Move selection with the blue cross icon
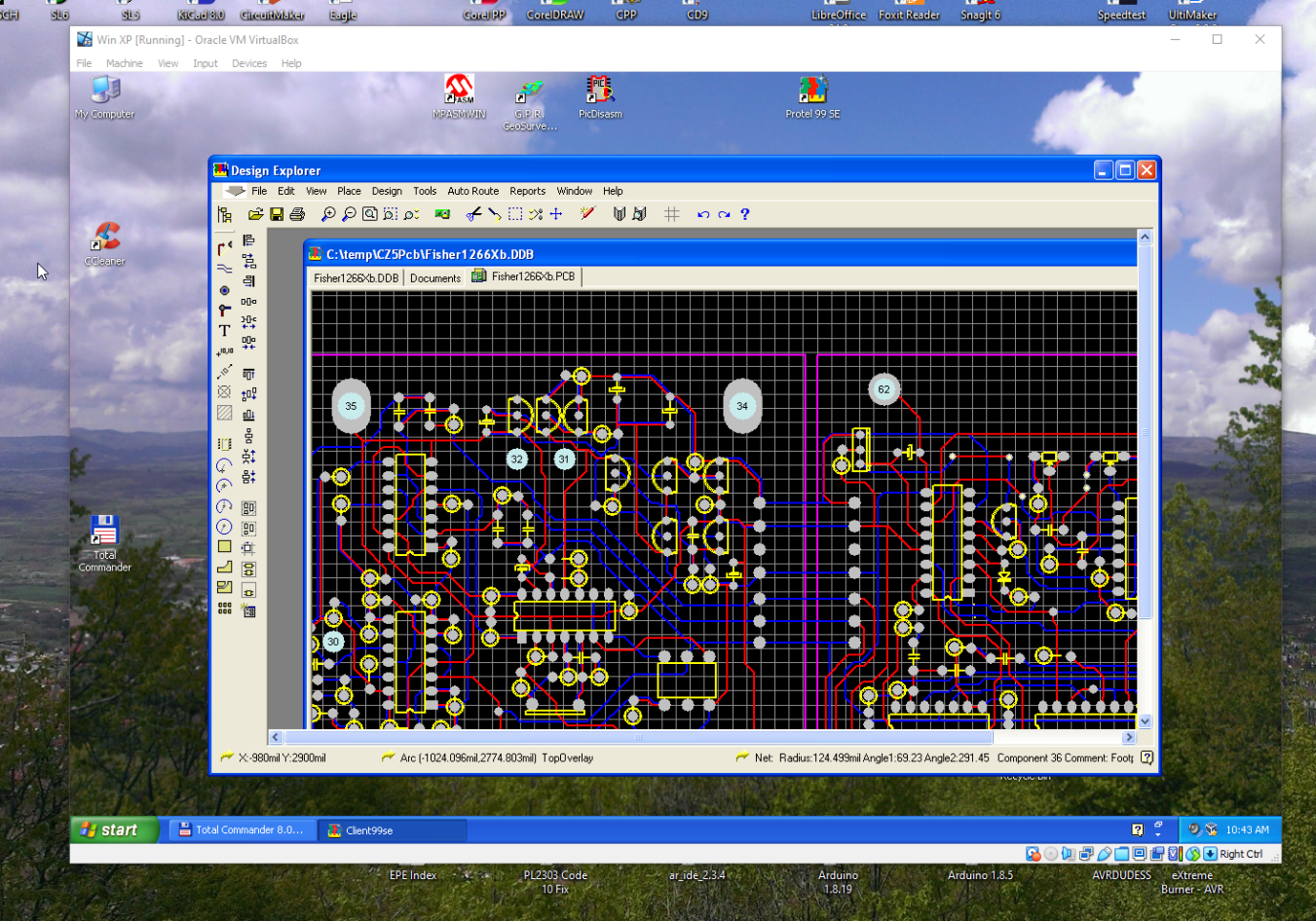 coord(556,214)
